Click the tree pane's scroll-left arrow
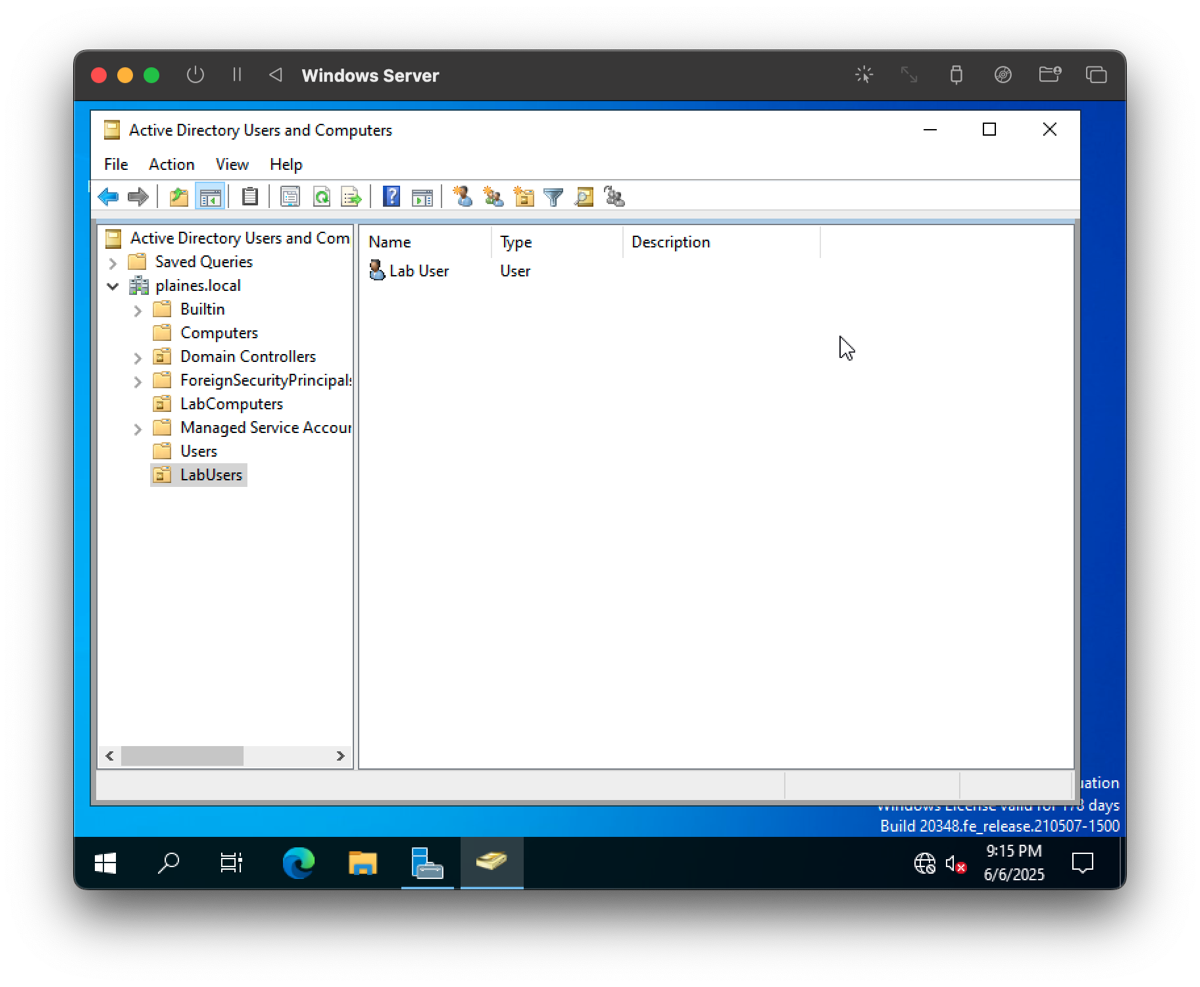Image resolution: width=1200 pixels, height=987 pixels. 110,756
